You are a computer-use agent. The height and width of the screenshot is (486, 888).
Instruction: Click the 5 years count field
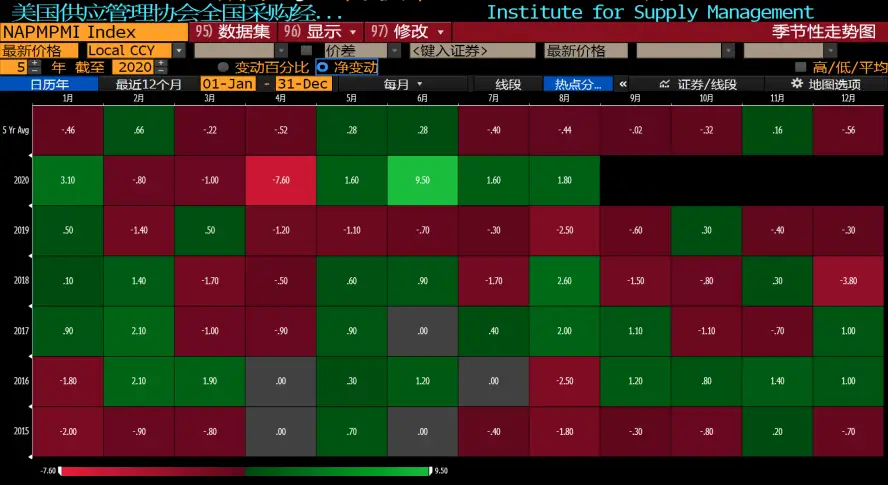coord(14,67)
